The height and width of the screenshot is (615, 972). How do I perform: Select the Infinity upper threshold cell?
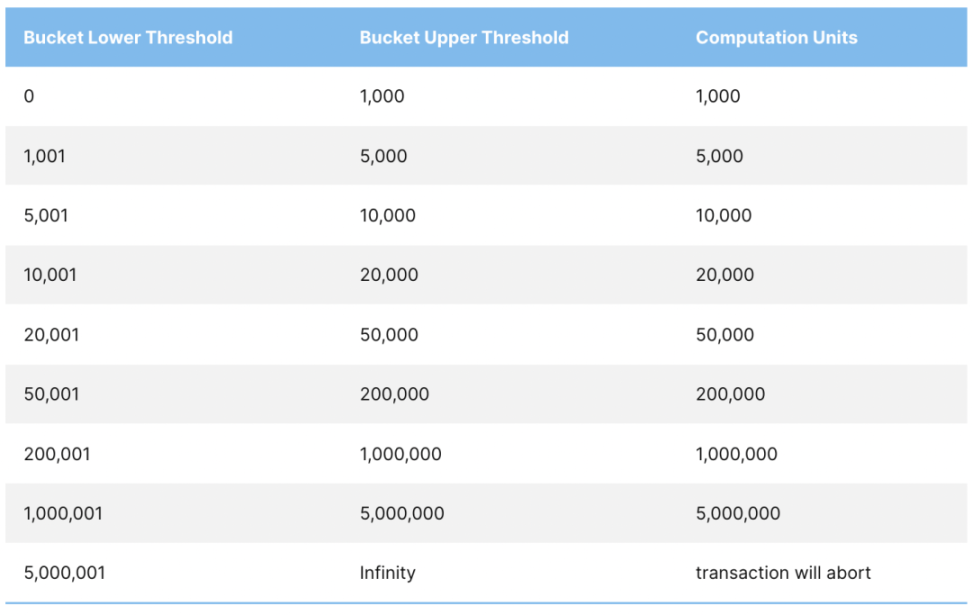[388, 573]
